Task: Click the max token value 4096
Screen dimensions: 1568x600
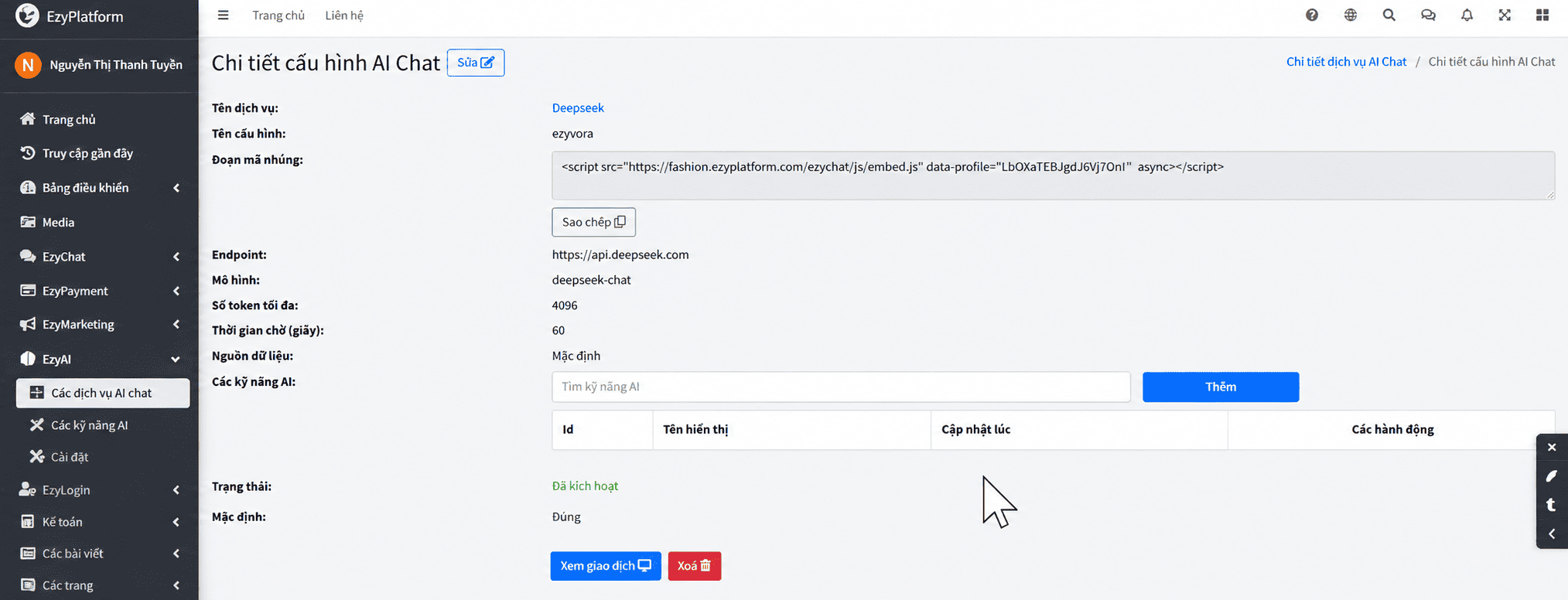Action: point(565,305)
